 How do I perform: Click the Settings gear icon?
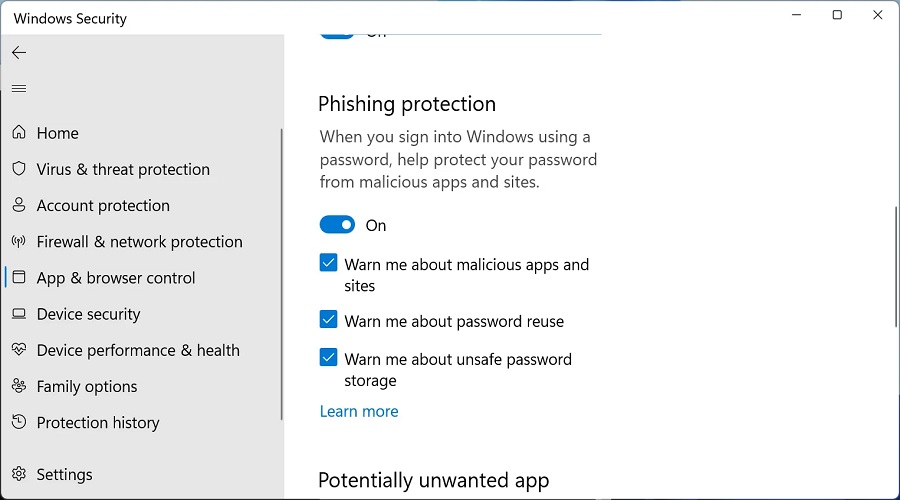[x=18, y=474]
